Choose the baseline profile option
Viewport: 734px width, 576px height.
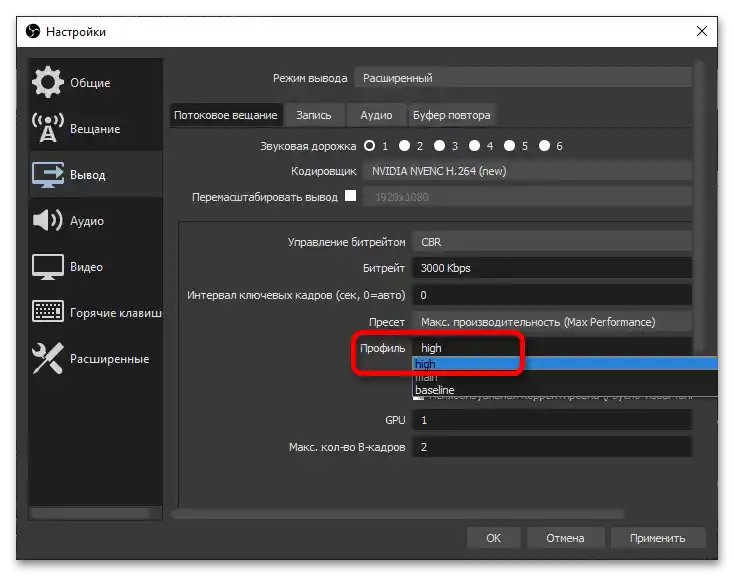pos(565,390)
